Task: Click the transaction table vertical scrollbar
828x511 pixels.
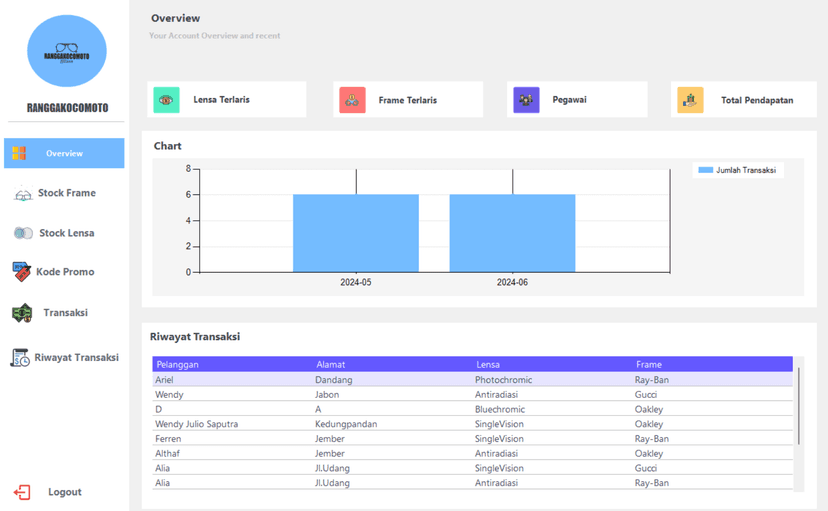Action: [x=798, y=406]
